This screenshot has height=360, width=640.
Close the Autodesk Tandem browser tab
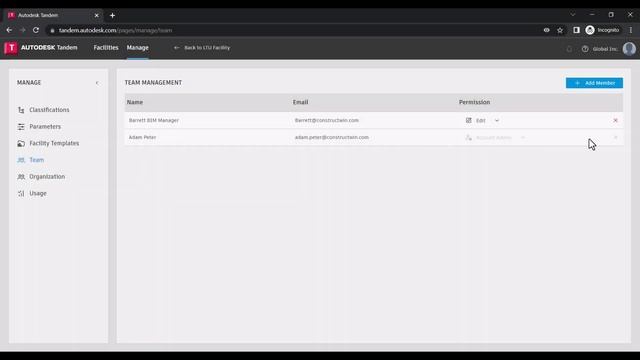click(97, 16)
